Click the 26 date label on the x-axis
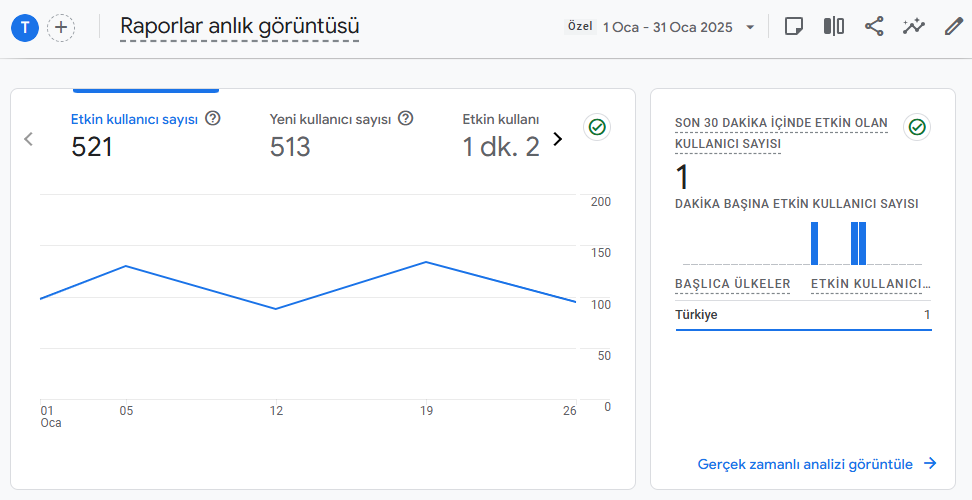This screenshot has height=500, width=972. tap(570, 411)
